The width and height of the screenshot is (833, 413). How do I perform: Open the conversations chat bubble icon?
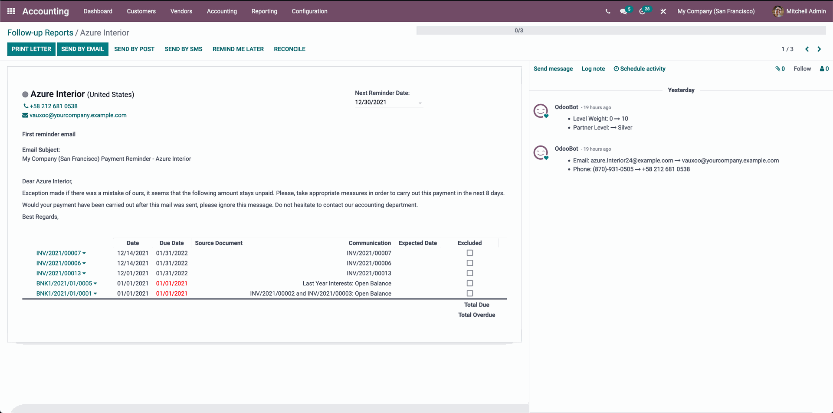coord(625,11)
